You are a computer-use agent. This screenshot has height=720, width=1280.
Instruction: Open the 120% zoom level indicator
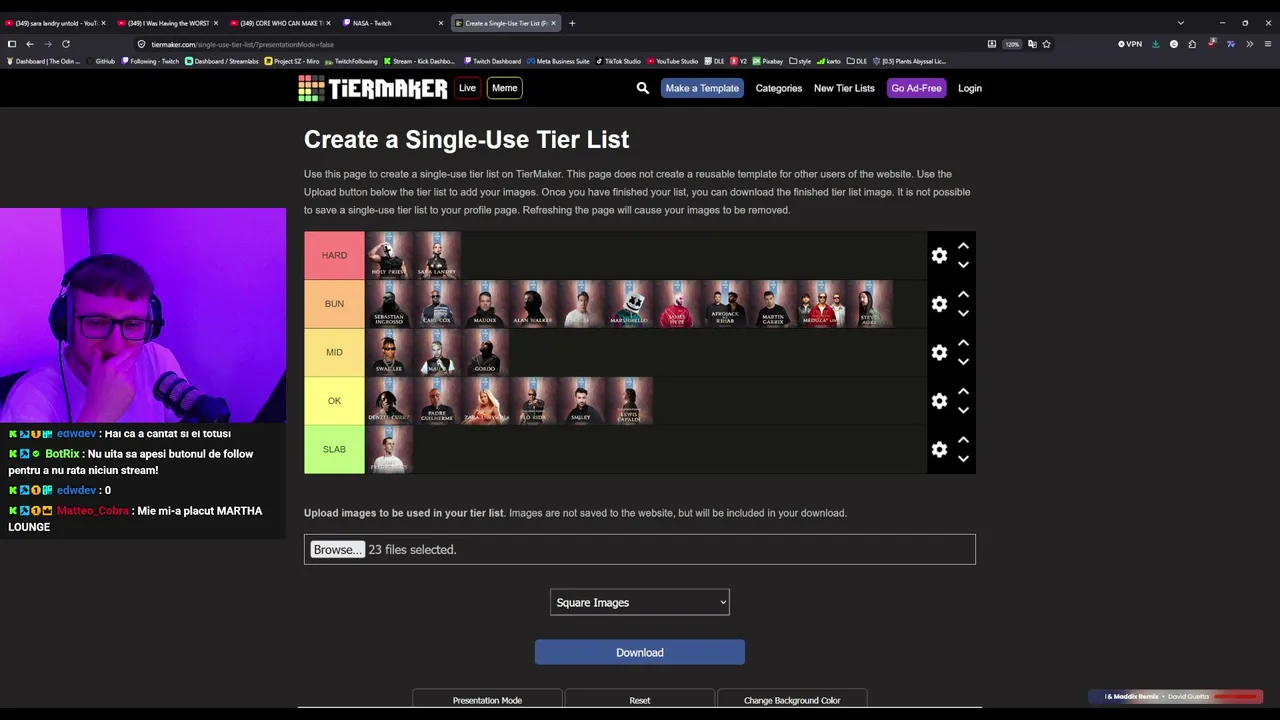coord(1012,44)
